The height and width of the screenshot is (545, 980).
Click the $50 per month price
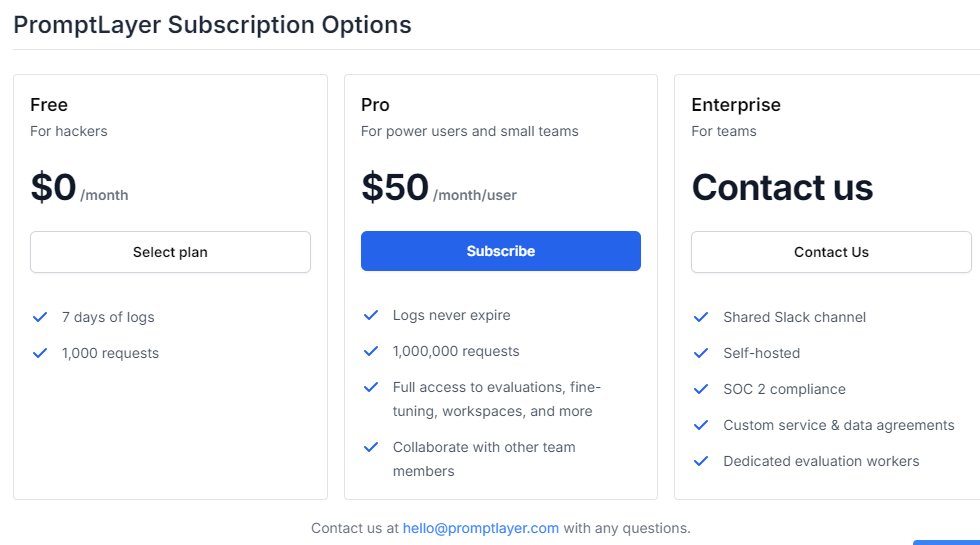tap(396, 188)
